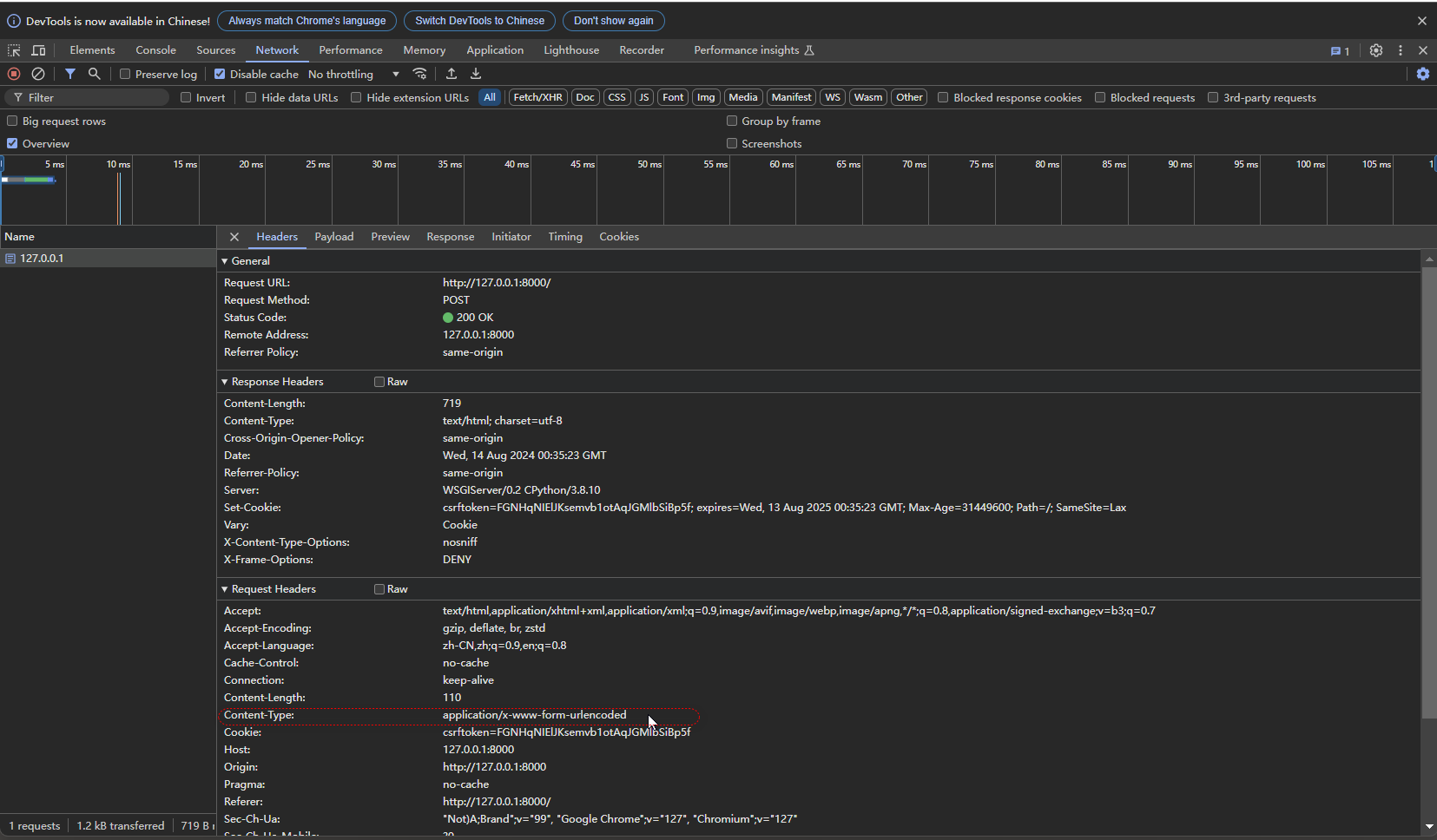Show the Preview tab
The image size is (1437, 840).
[391, 237]
